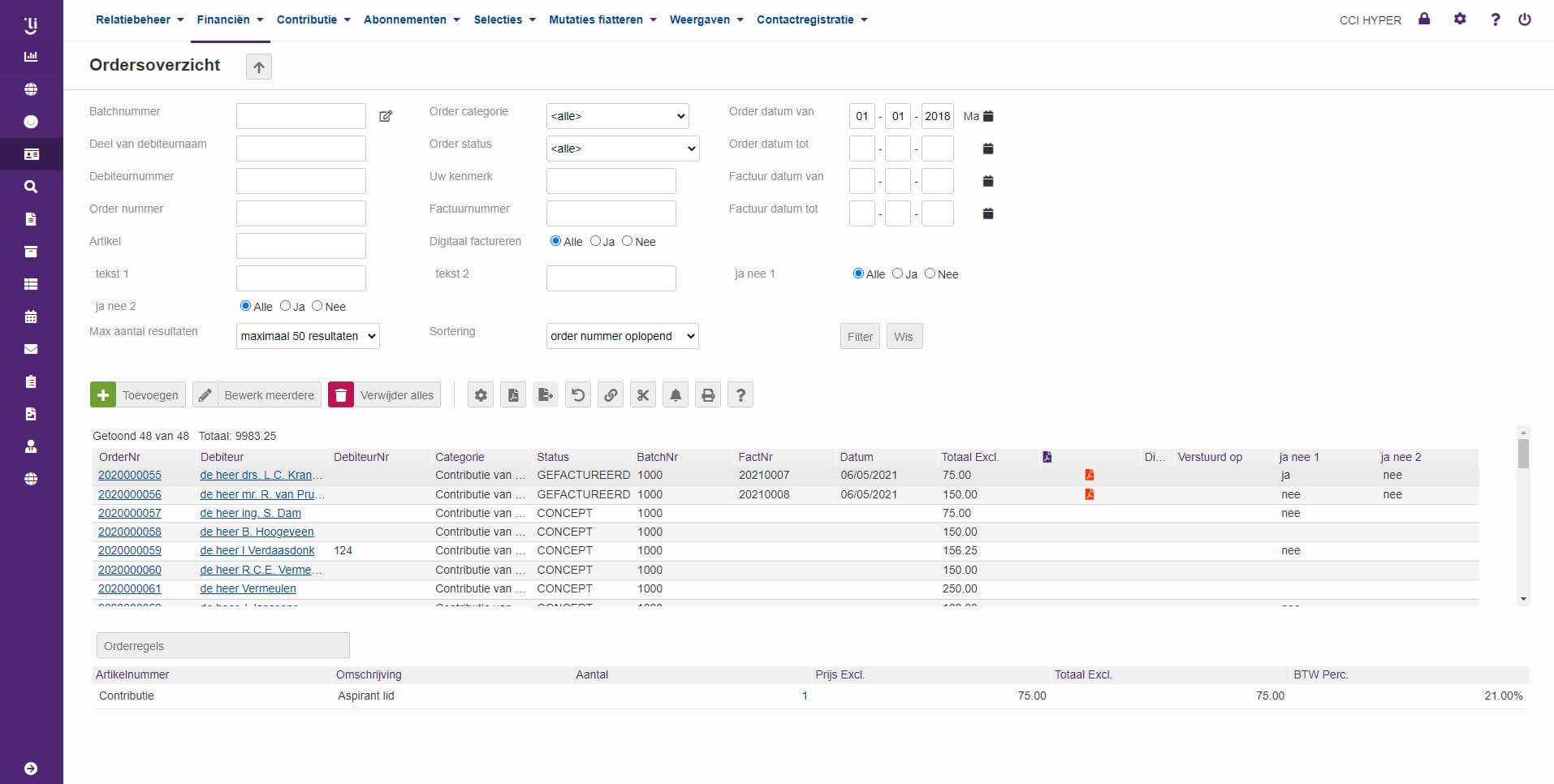Select Alle for ja nee 2
1554x784 pixels.
click(245, 306)
